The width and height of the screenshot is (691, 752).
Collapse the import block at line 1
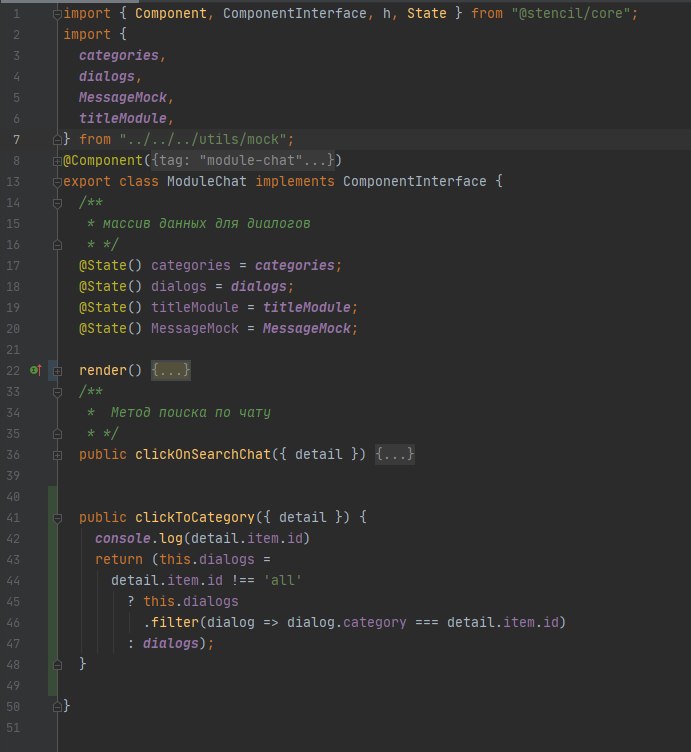(57, 14)
